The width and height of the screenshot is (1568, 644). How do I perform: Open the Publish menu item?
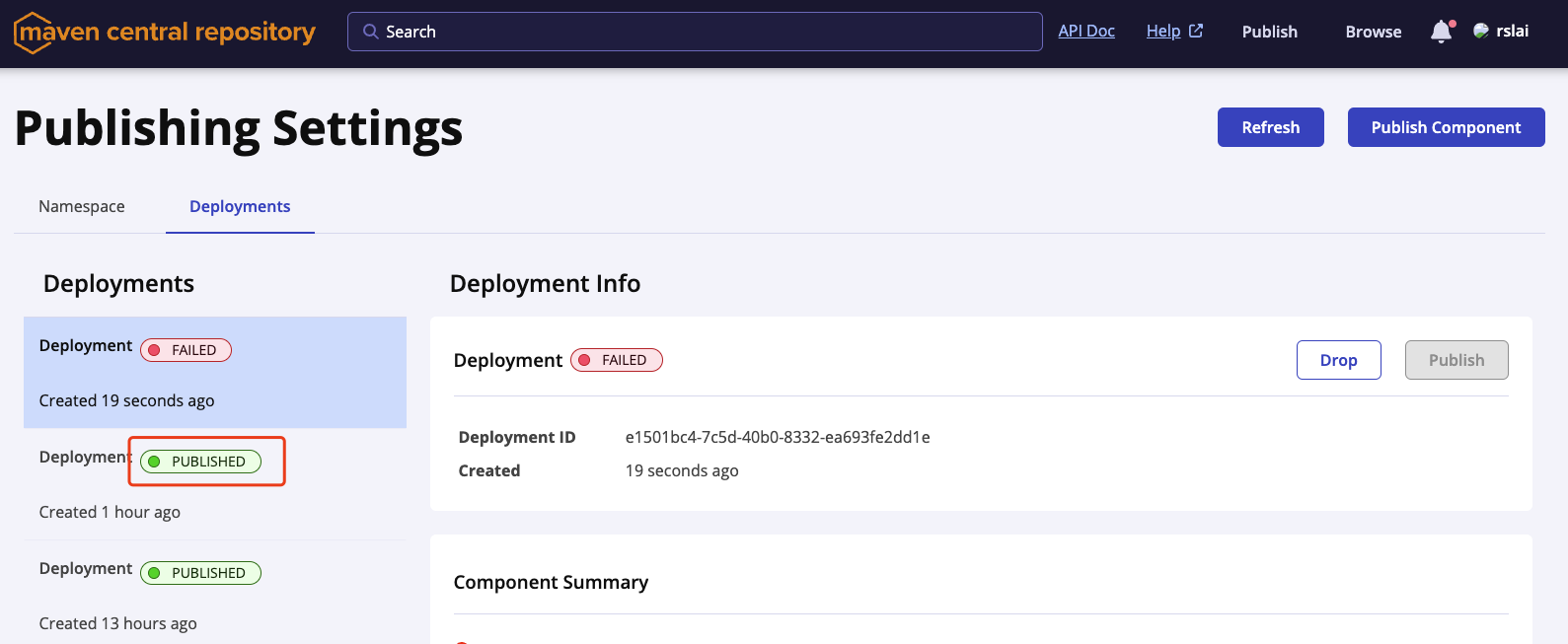[1269, 32]
